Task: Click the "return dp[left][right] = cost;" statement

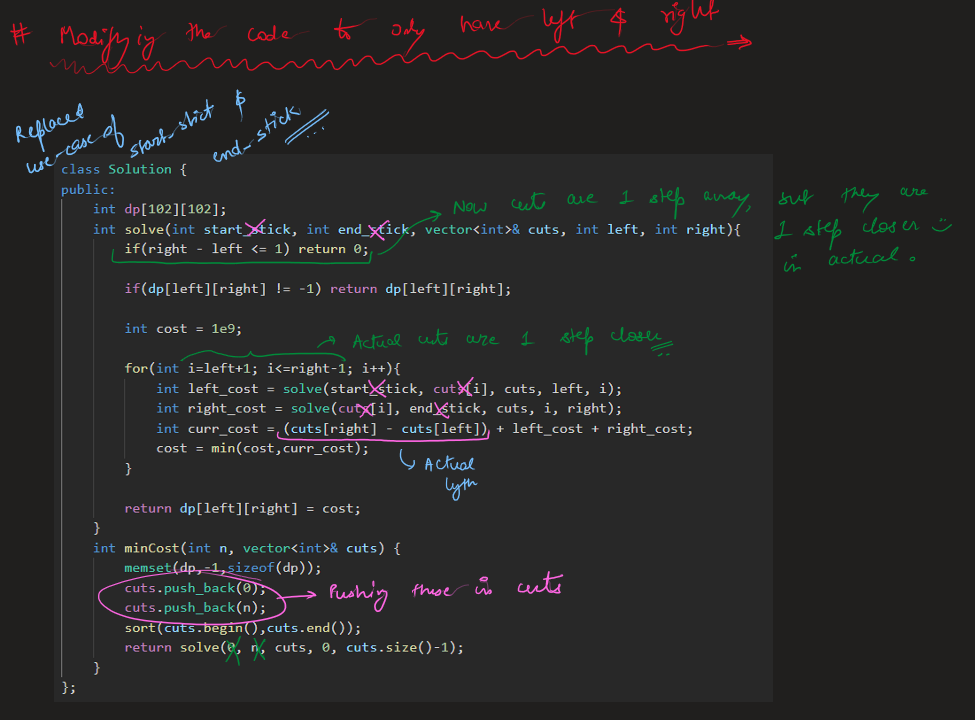Action: [242, 508]
